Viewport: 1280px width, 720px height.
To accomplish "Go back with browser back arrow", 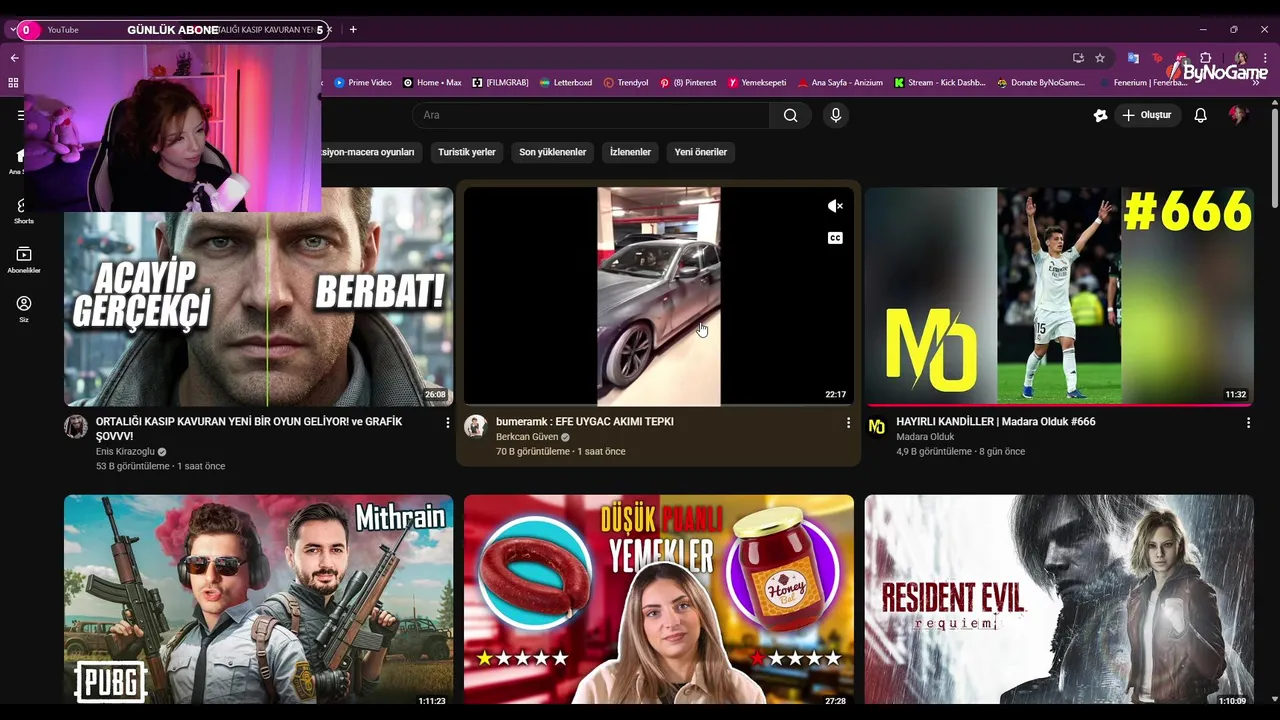I will (x=14, y=58).
